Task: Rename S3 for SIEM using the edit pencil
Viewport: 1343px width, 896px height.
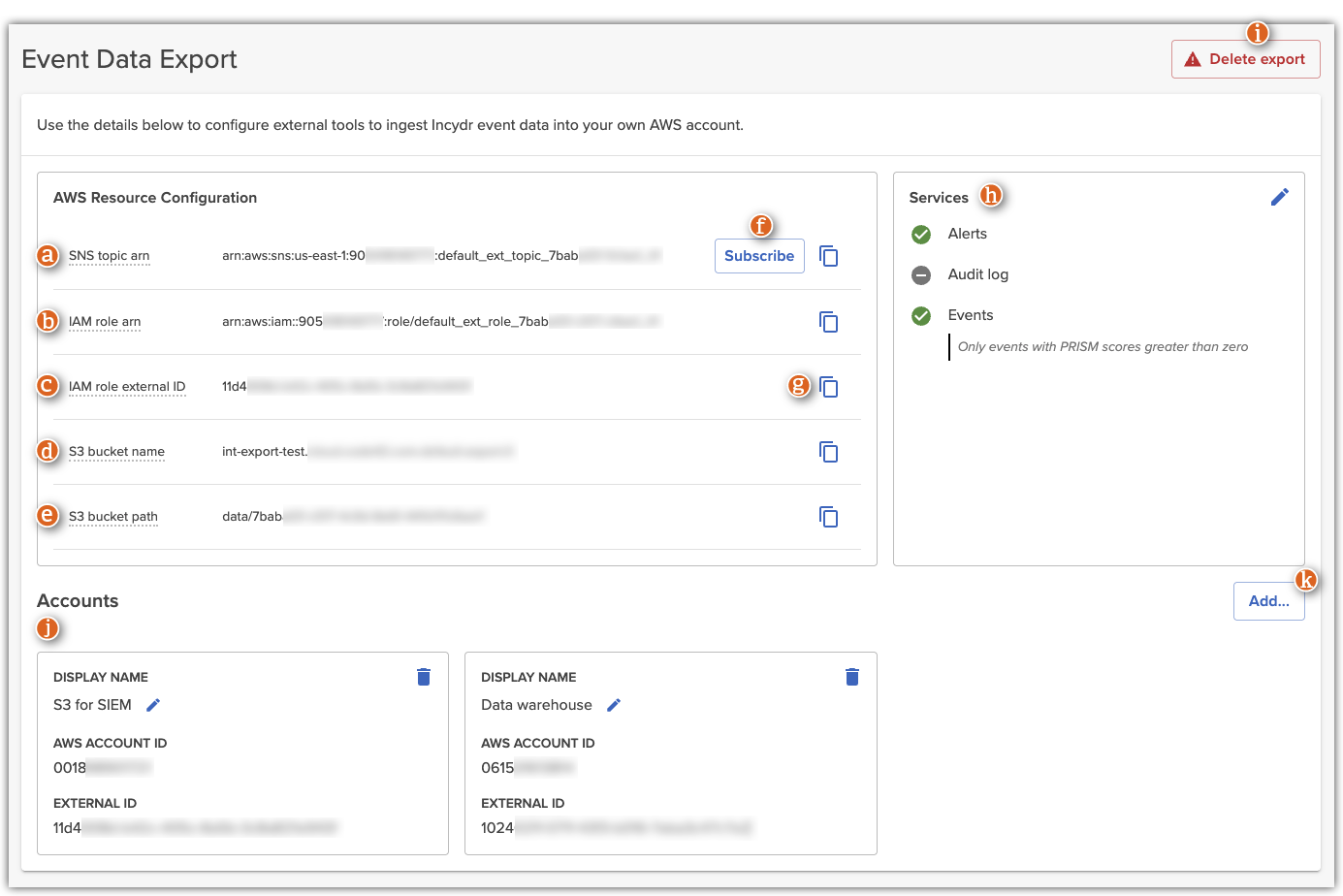Action: tap(152, 705)
